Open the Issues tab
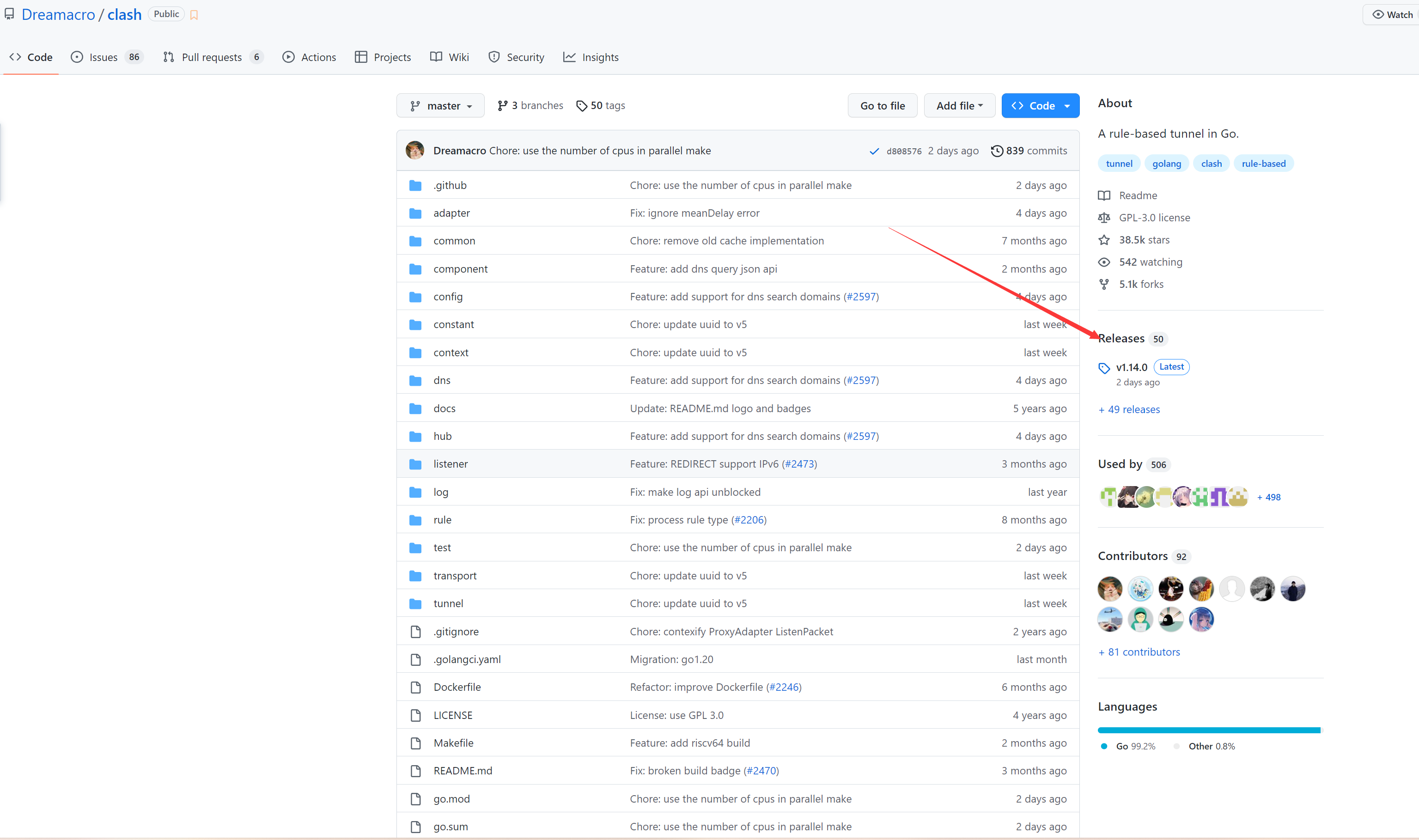The height and width of the screenshot is (840, 1419). point(107,57)
